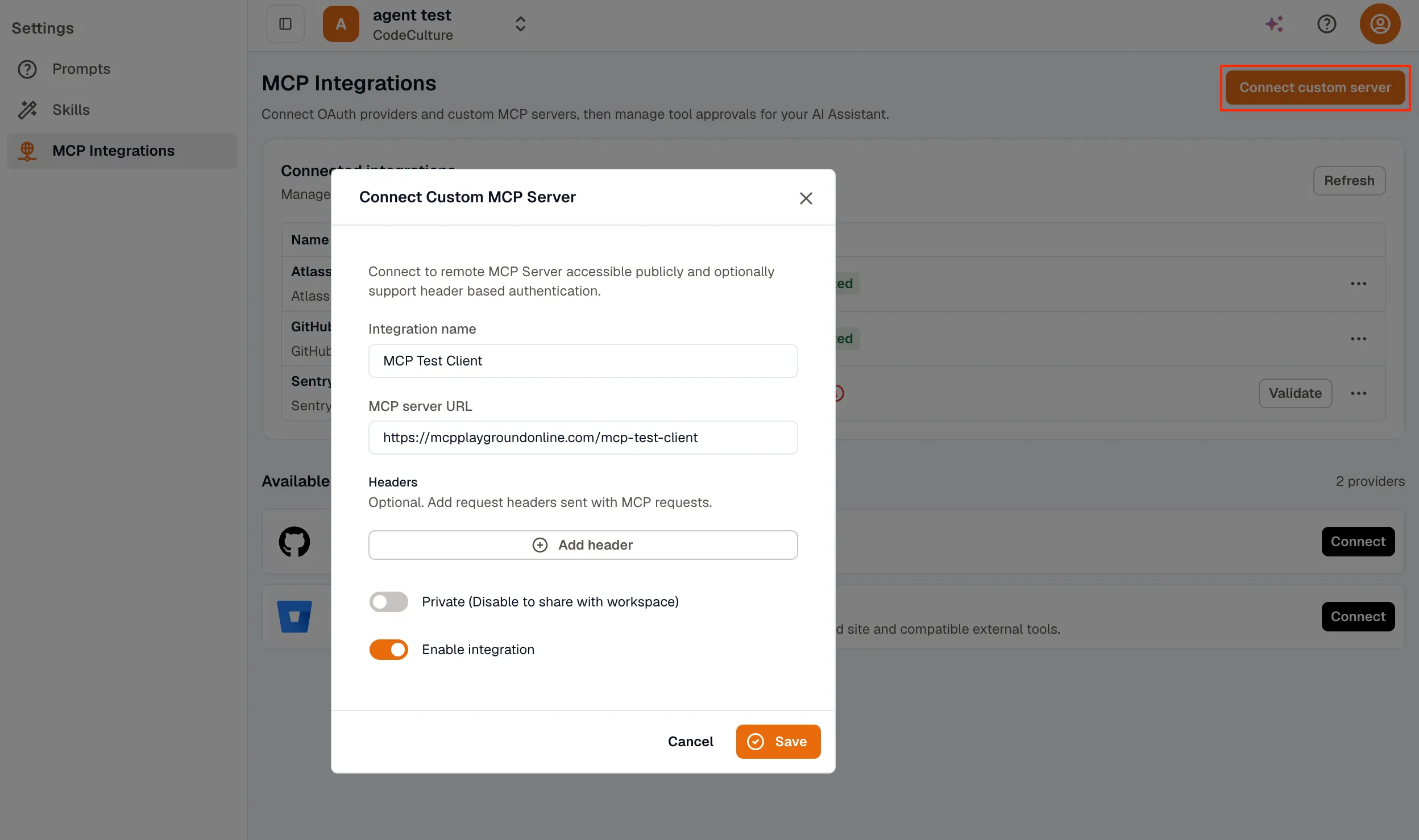Screen dimensions: 1419x840
Task: Save the custom MCP server
Action: click(x=778, y=742)
